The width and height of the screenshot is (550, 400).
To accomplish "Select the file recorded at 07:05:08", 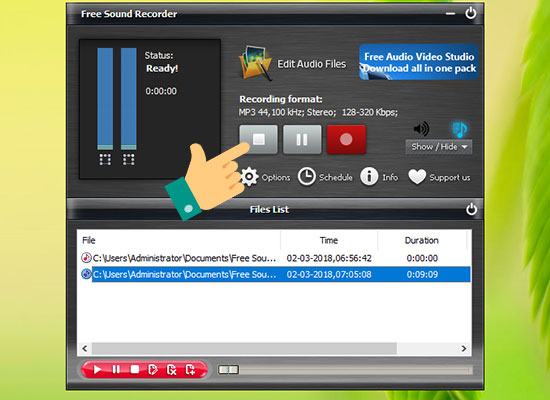I will click(274, 274).
